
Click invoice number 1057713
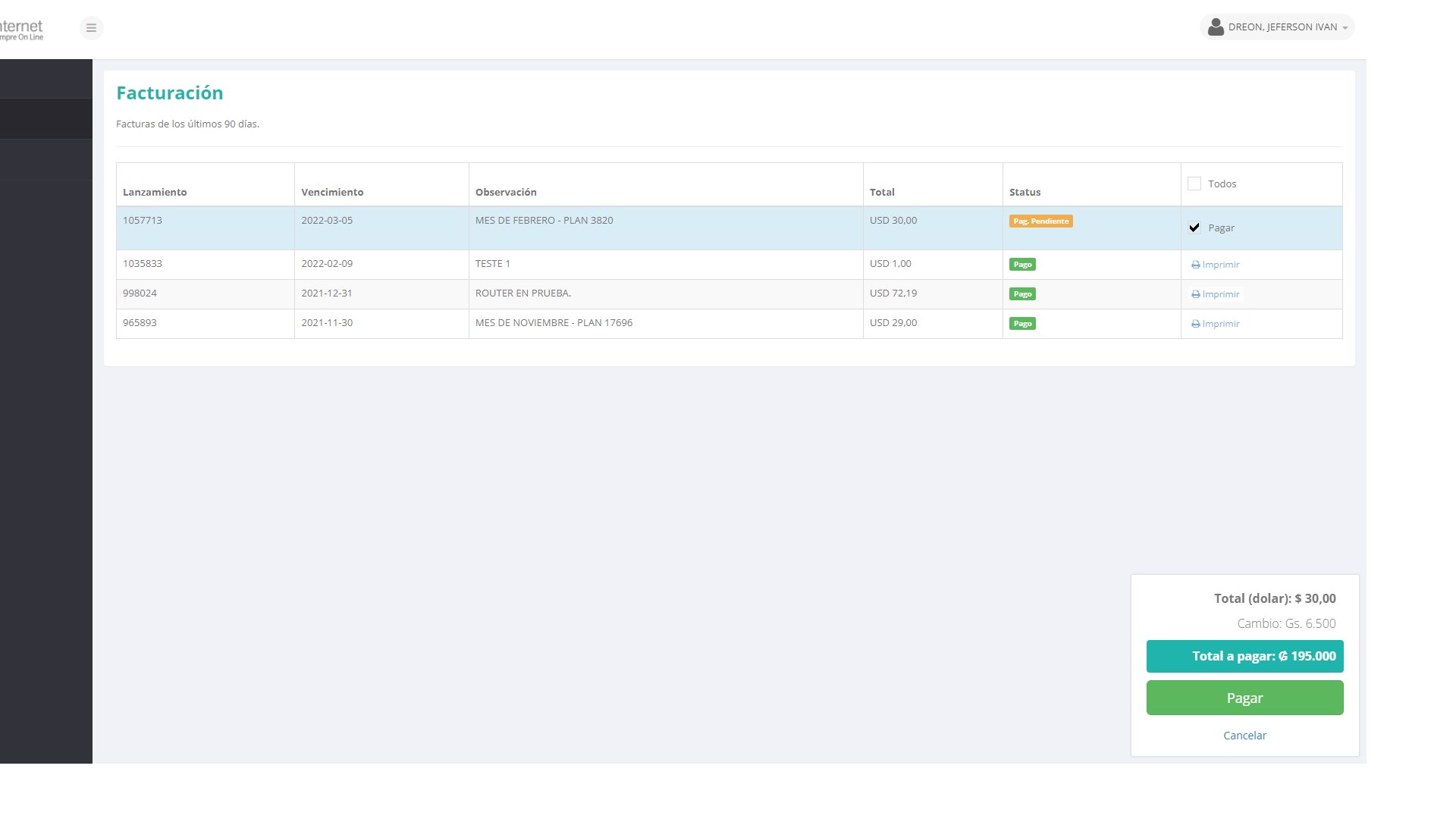coord(143,221)
